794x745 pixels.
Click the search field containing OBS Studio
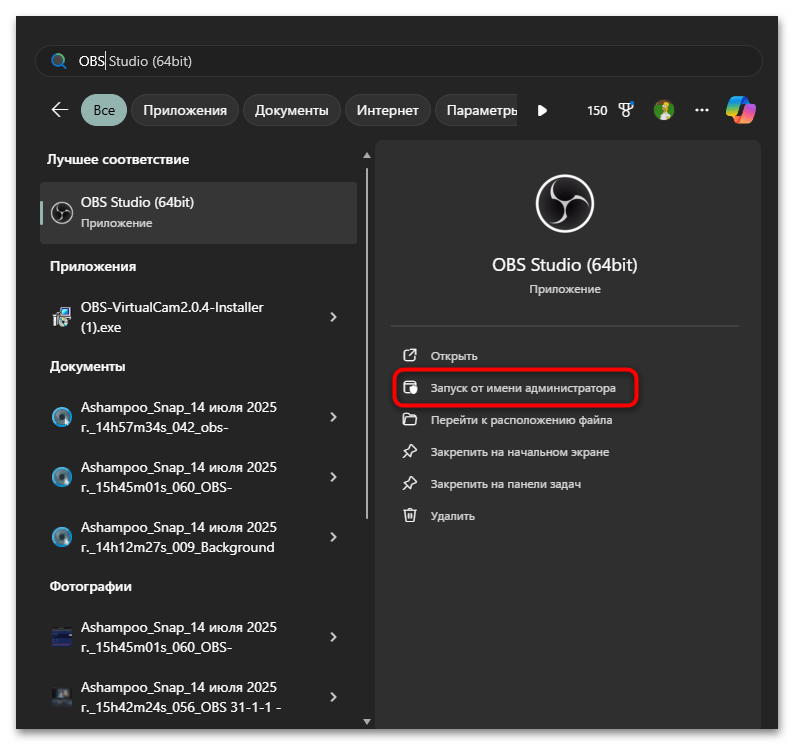(398, 61)
